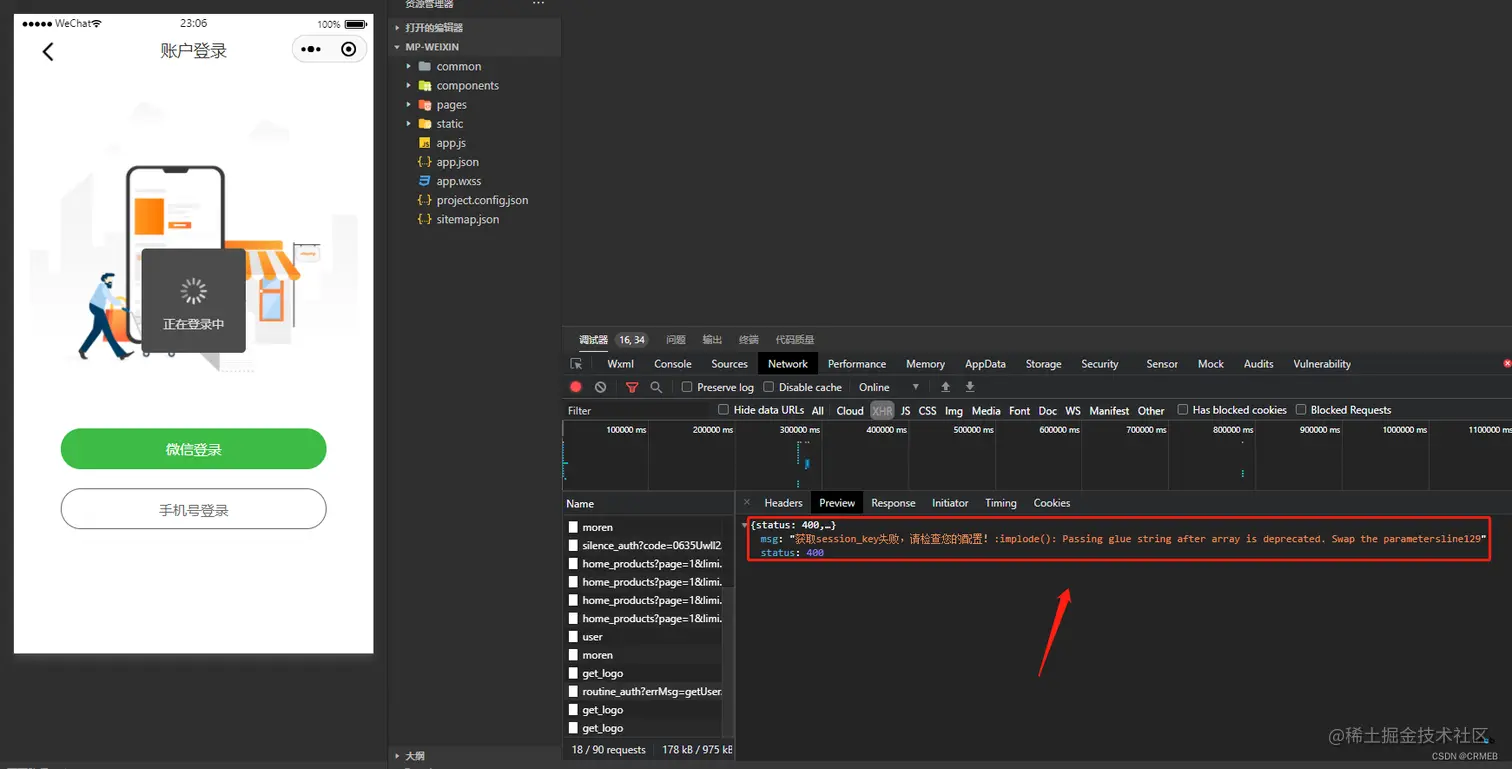Viewport: 1512px width, 769px height.
Task: Select the silence_auth request row
Action: [x=648, y=546]
